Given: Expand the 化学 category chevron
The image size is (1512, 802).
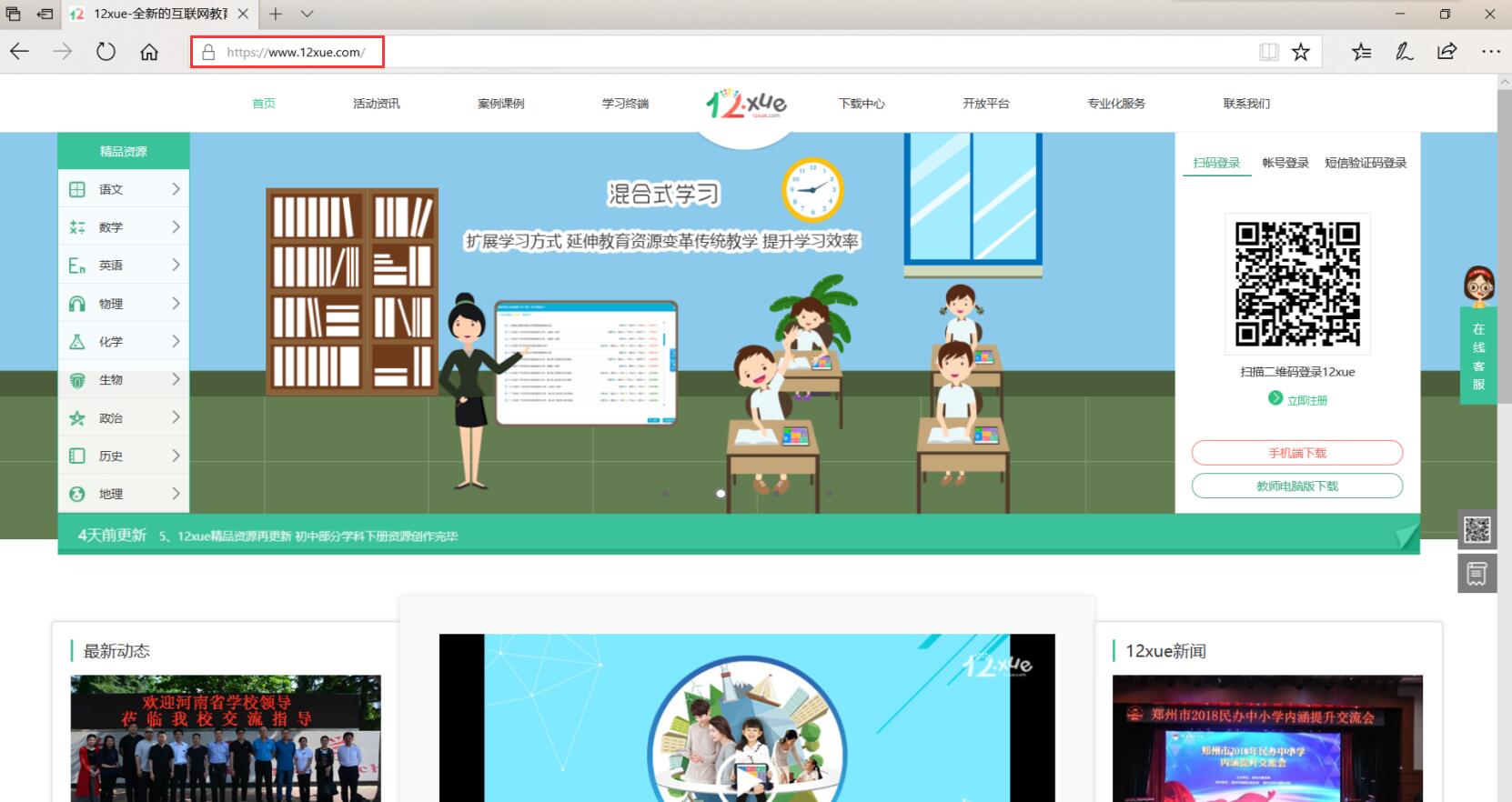Looking at the screenshot, I should (176, 342).
